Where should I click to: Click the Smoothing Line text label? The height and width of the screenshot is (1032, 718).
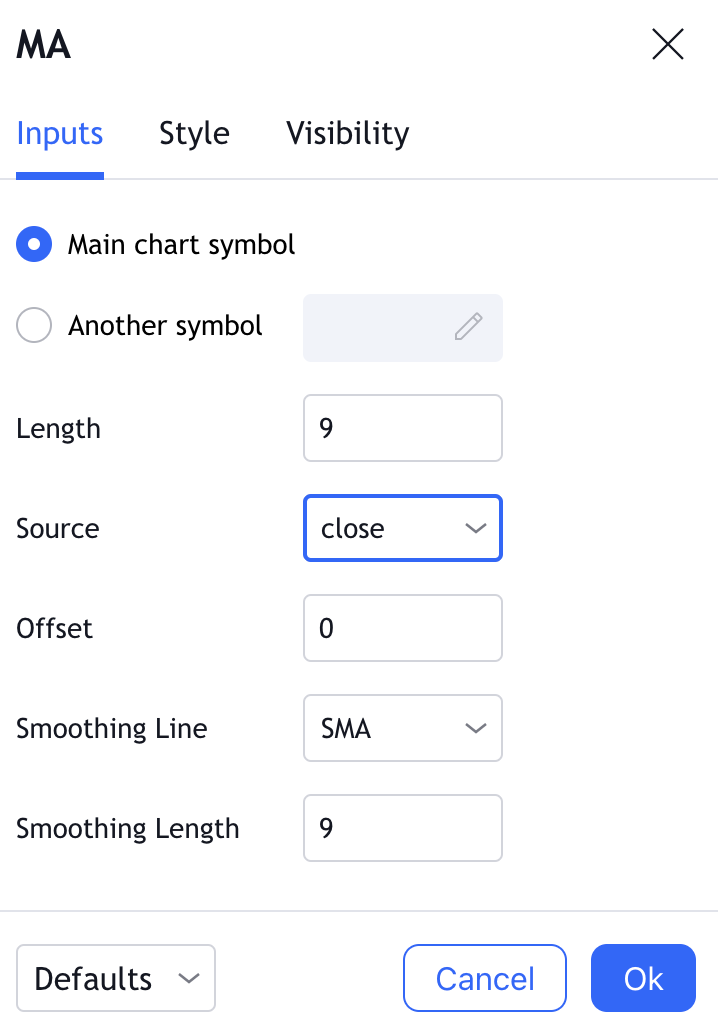(x=112, y=729)
